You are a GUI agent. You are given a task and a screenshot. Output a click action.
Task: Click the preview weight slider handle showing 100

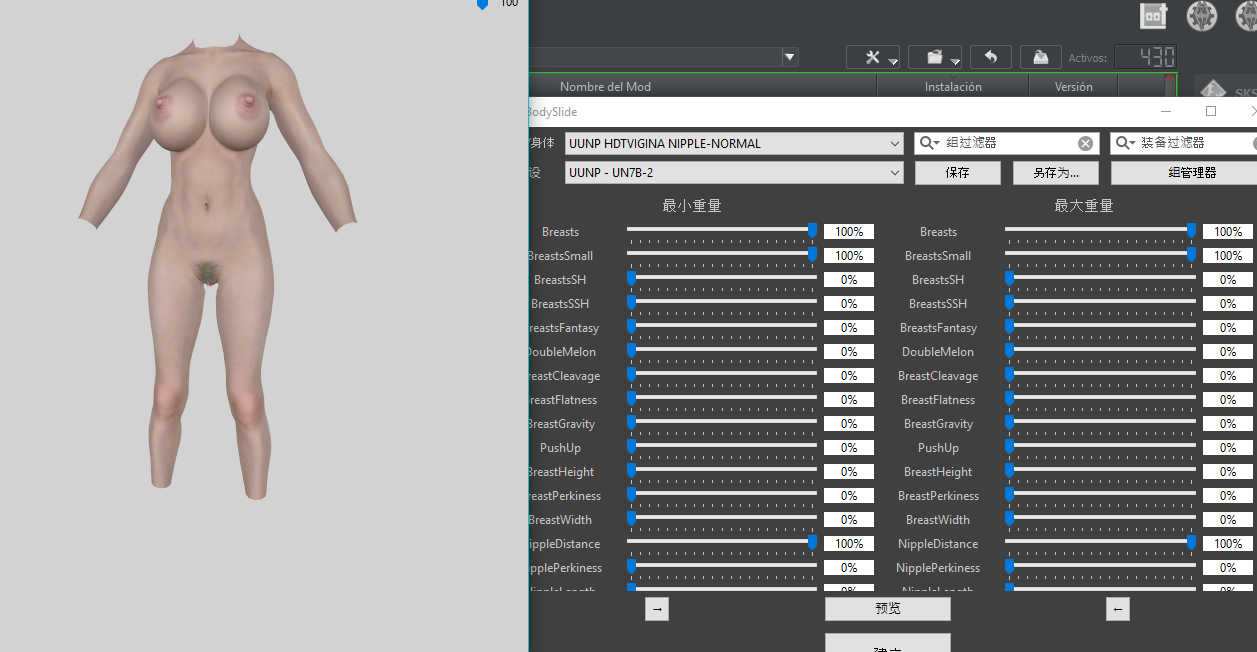click(482, 4)
